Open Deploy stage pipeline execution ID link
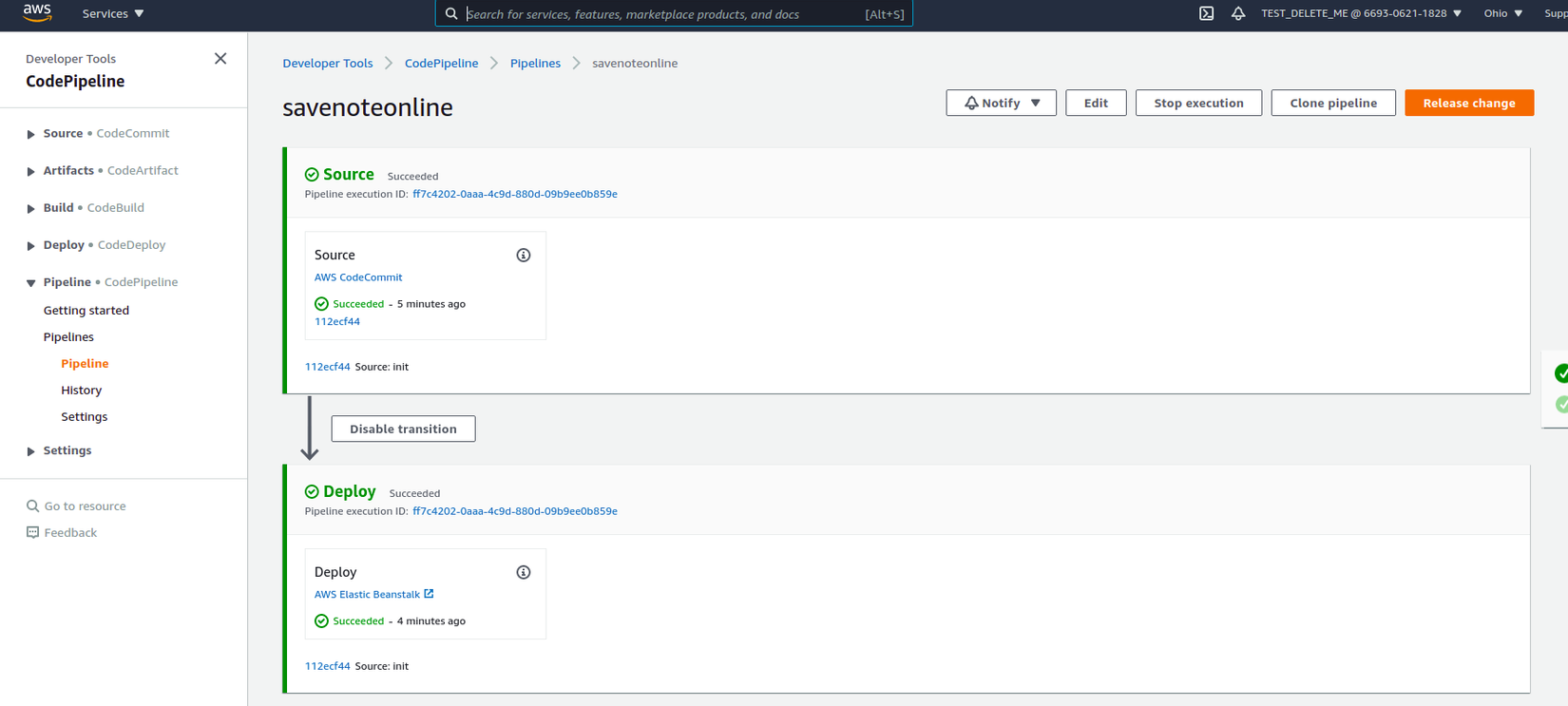Image resolution: width=1568 pixels, height=706 pixels. (x=515, y=511)
